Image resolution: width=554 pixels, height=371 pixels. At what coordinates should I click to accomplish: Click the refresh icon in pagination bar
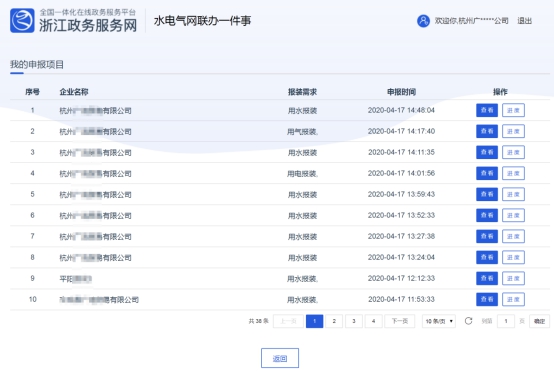[468, 321]
